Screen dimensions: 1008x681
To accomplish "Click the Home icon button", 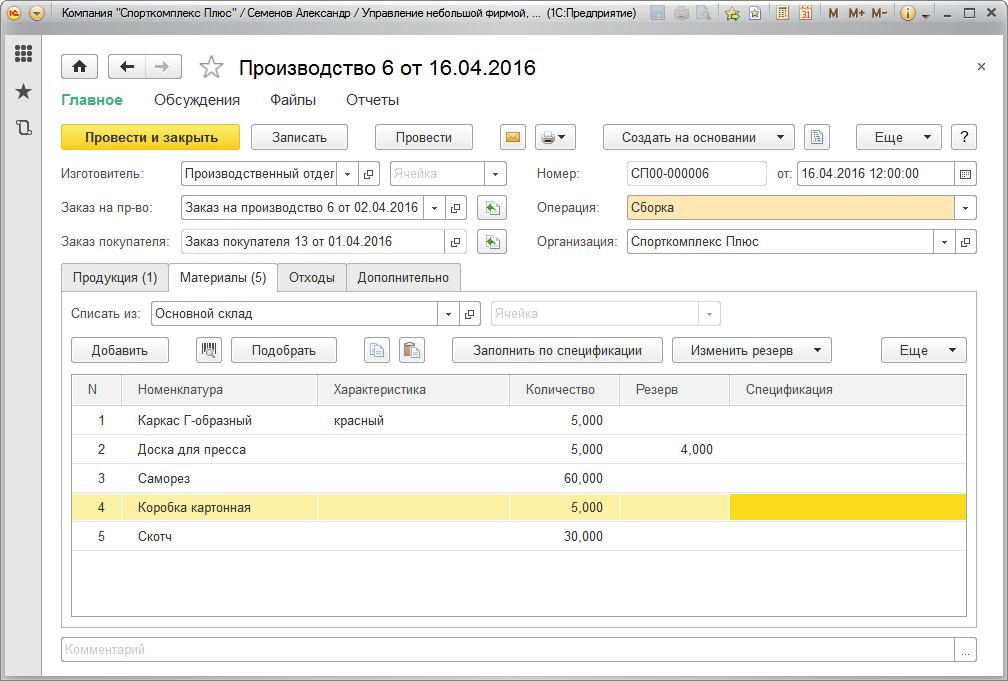I will click(79, 67).
